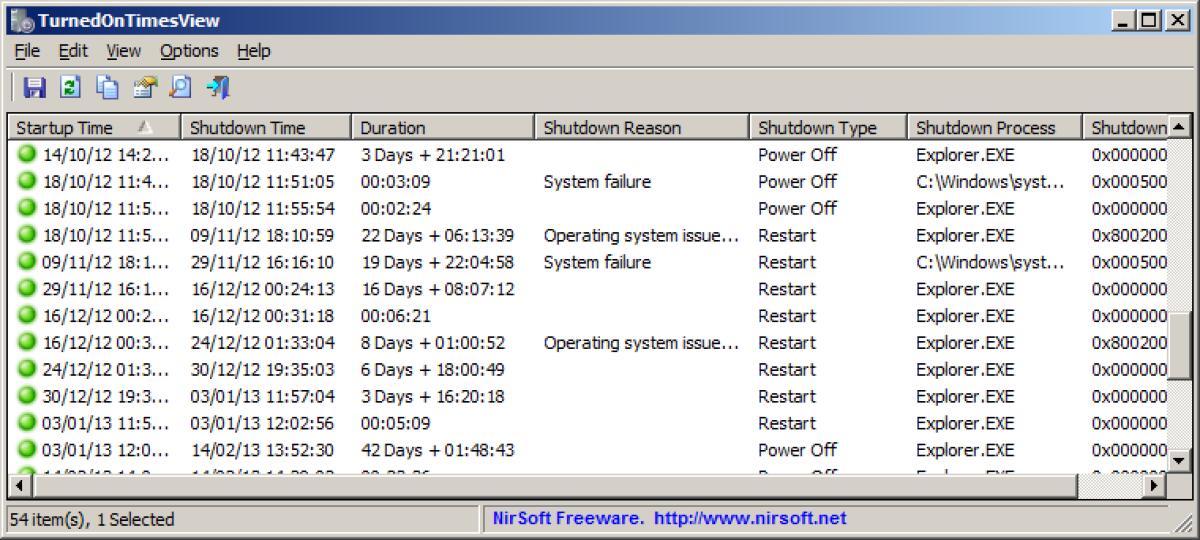Click Power Off in the 42 Days row

coord(797,450)
